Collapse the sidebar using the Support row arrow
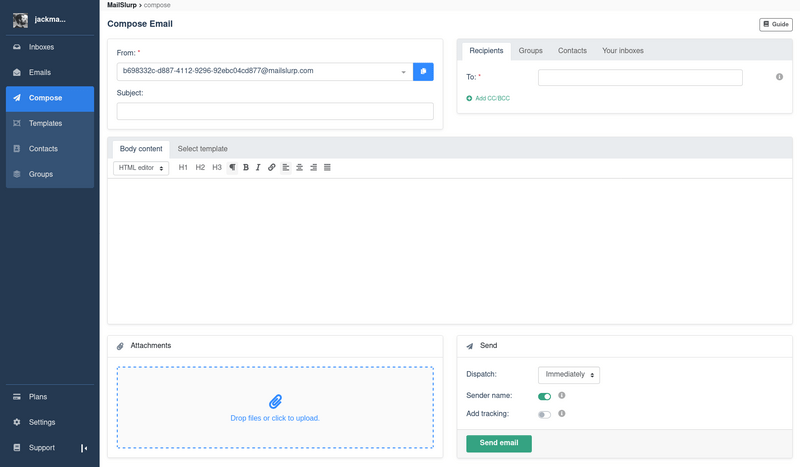This screenshot has height=467, width=800. [x=84, y=448]
